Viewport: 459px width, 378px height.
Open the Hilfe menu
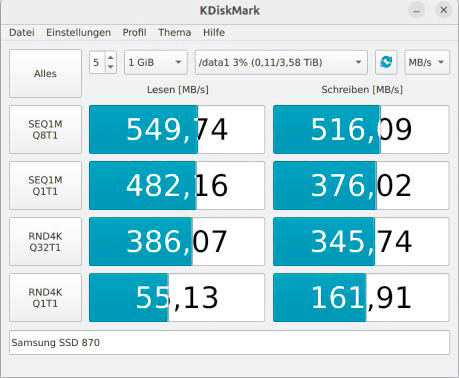[x=214, y=33]
